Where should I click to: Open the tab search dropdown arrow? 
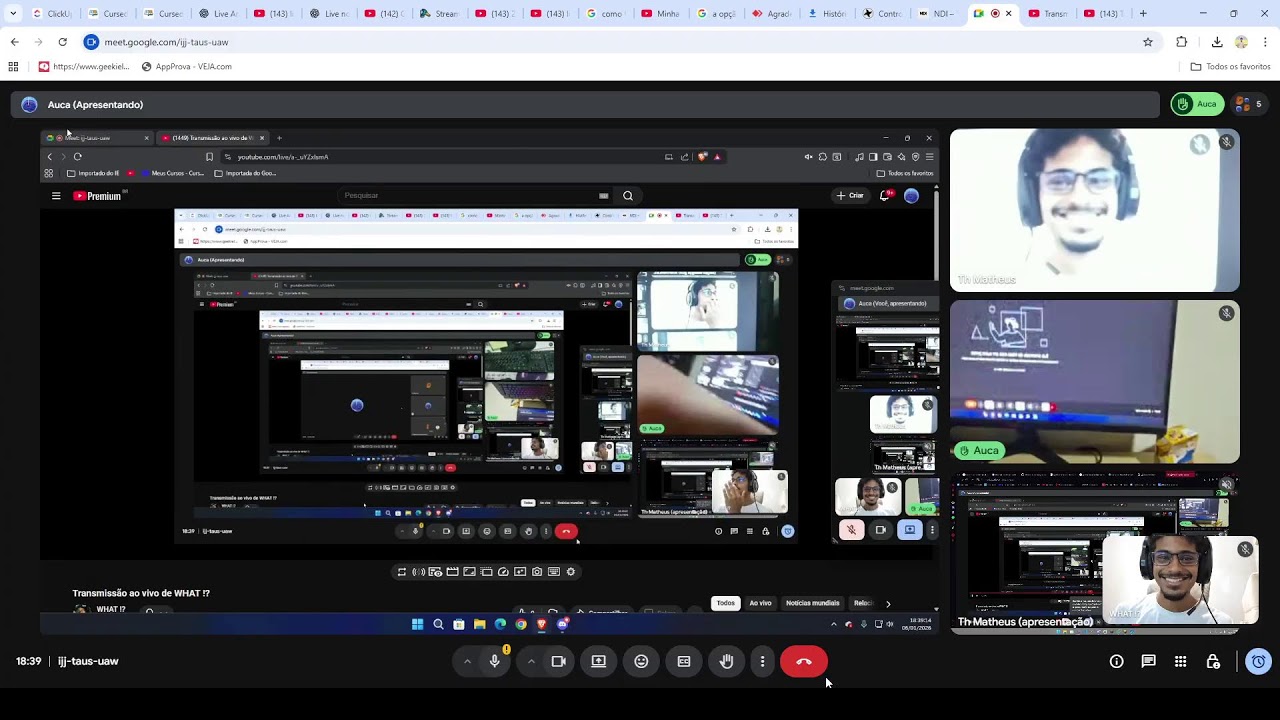(12, 14)
